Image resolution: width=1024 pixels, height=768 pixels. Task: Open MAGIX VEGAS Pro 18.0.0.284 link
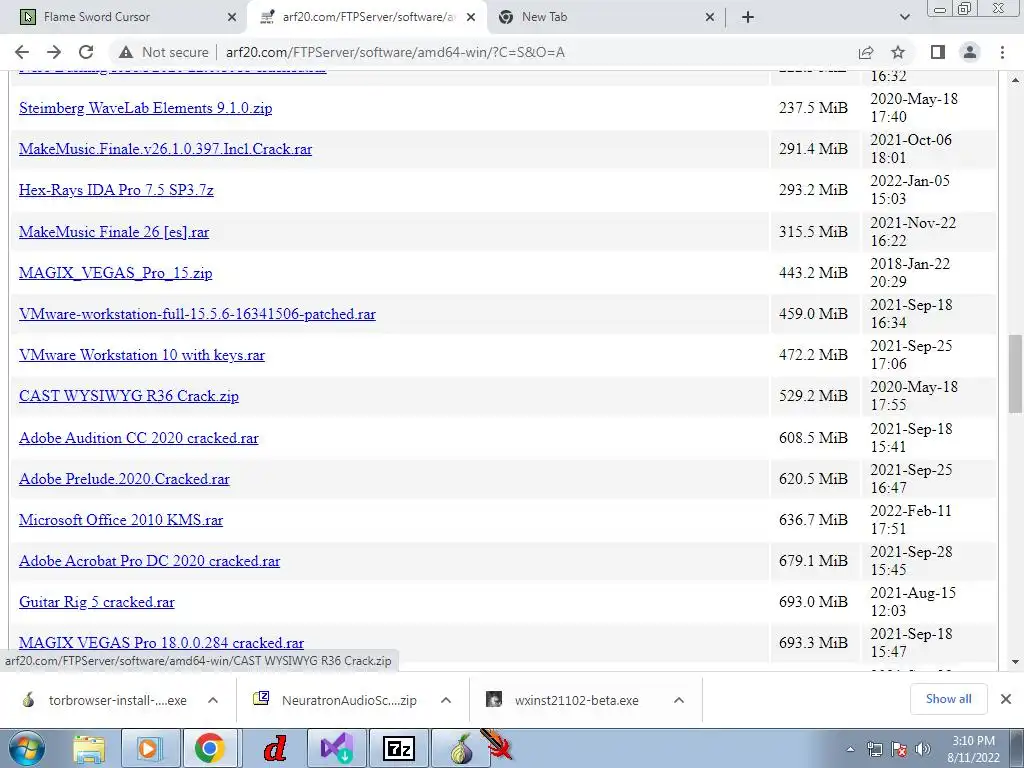tap(161, 643)
